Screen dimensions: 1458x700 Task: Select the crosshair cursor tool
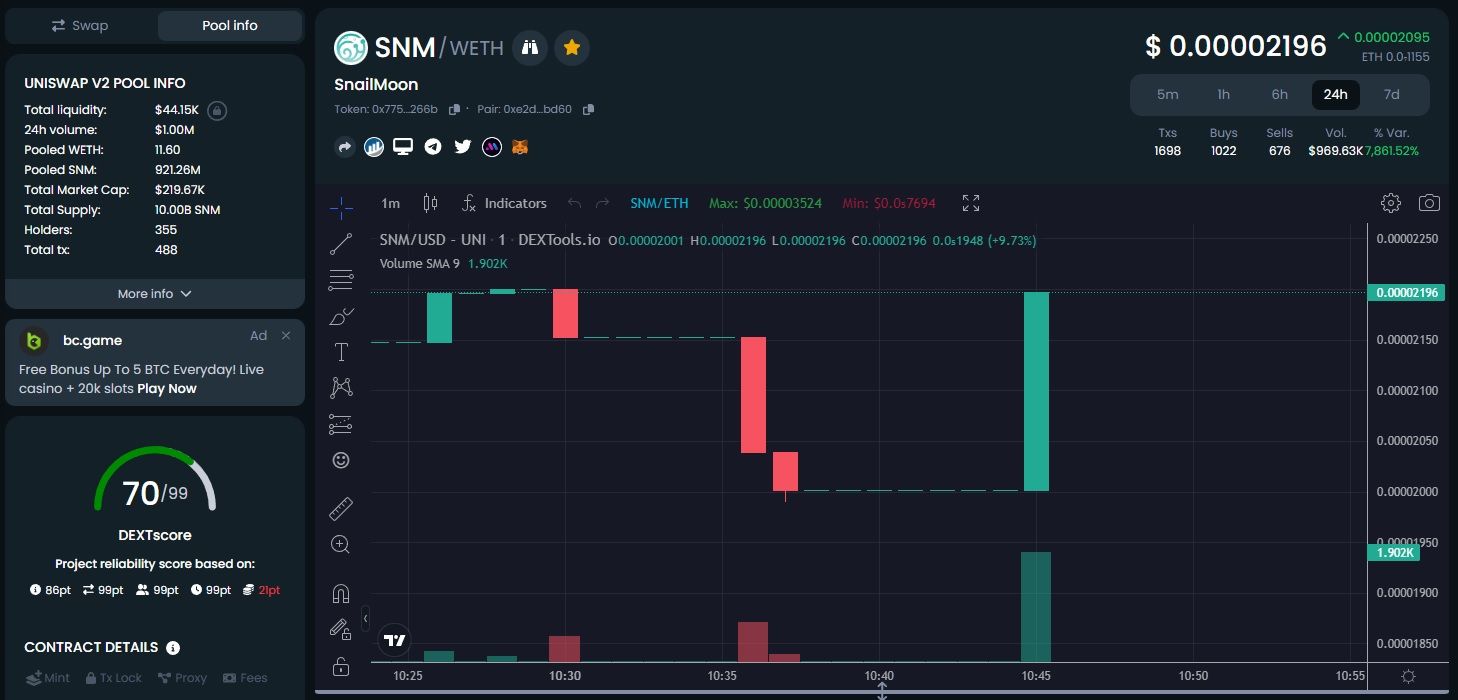coord(341,208)
